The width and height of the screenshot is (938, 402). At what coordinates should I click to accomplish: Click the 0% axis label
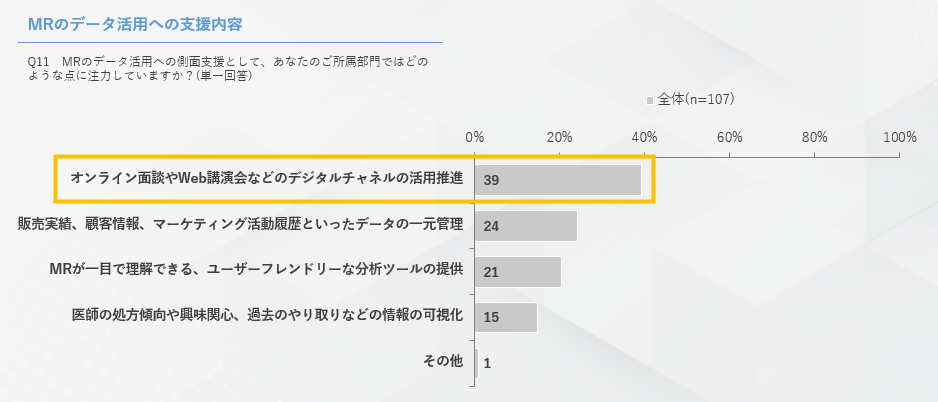475,137
